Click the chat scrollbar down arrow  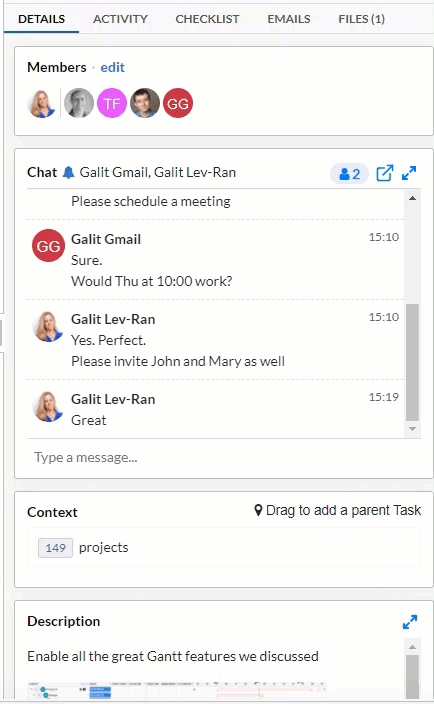pos(412,429)
